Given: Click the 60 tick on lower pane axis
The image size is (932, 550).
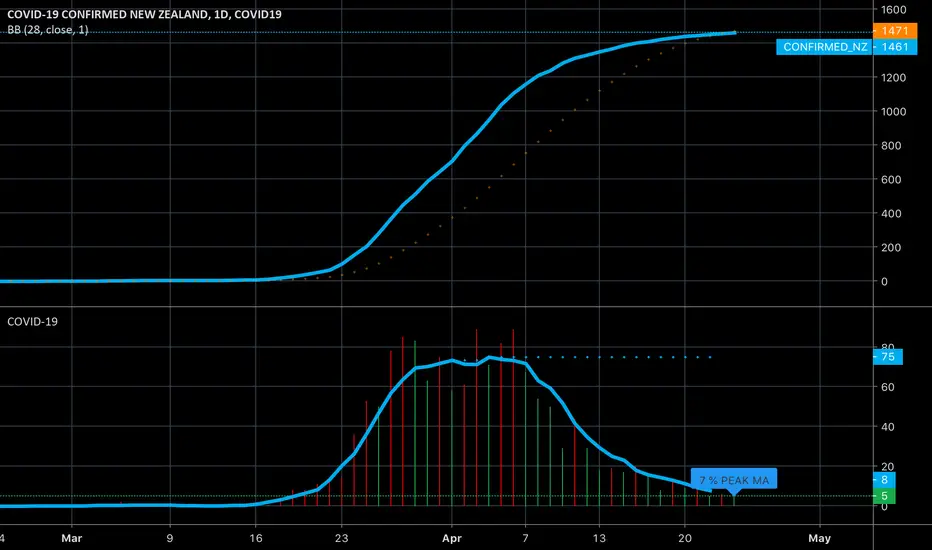Looking at the screenshot, I should tap(887, 387).
